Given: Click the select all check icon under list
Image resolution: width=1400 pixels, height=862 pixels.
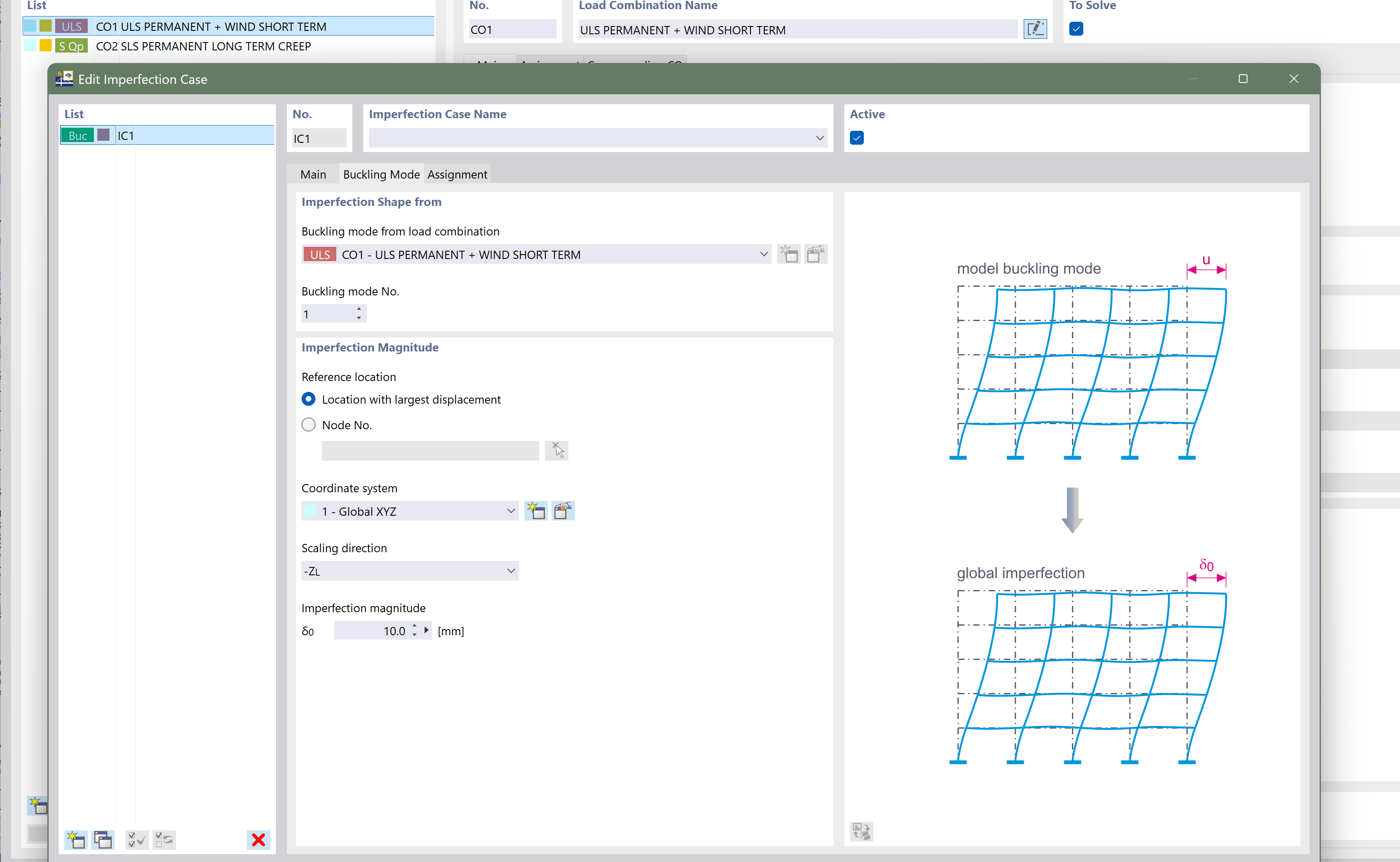Looking at the screenshot, I should 137,839.
